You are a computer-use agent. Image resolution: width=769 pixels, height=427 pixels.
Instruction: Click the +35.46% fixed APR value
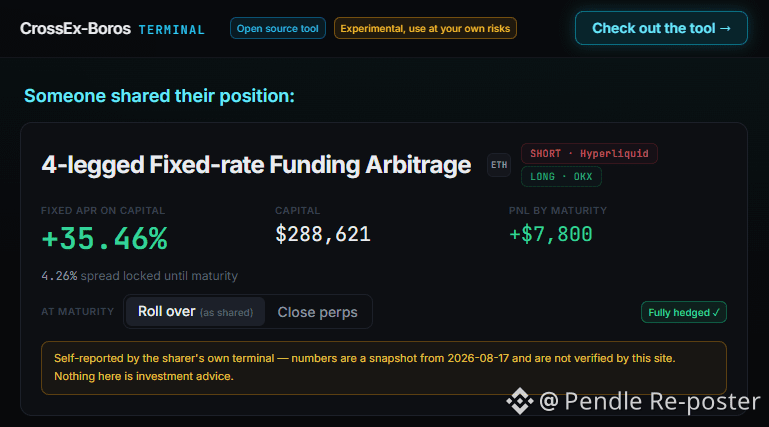click(x=104, y=239)
